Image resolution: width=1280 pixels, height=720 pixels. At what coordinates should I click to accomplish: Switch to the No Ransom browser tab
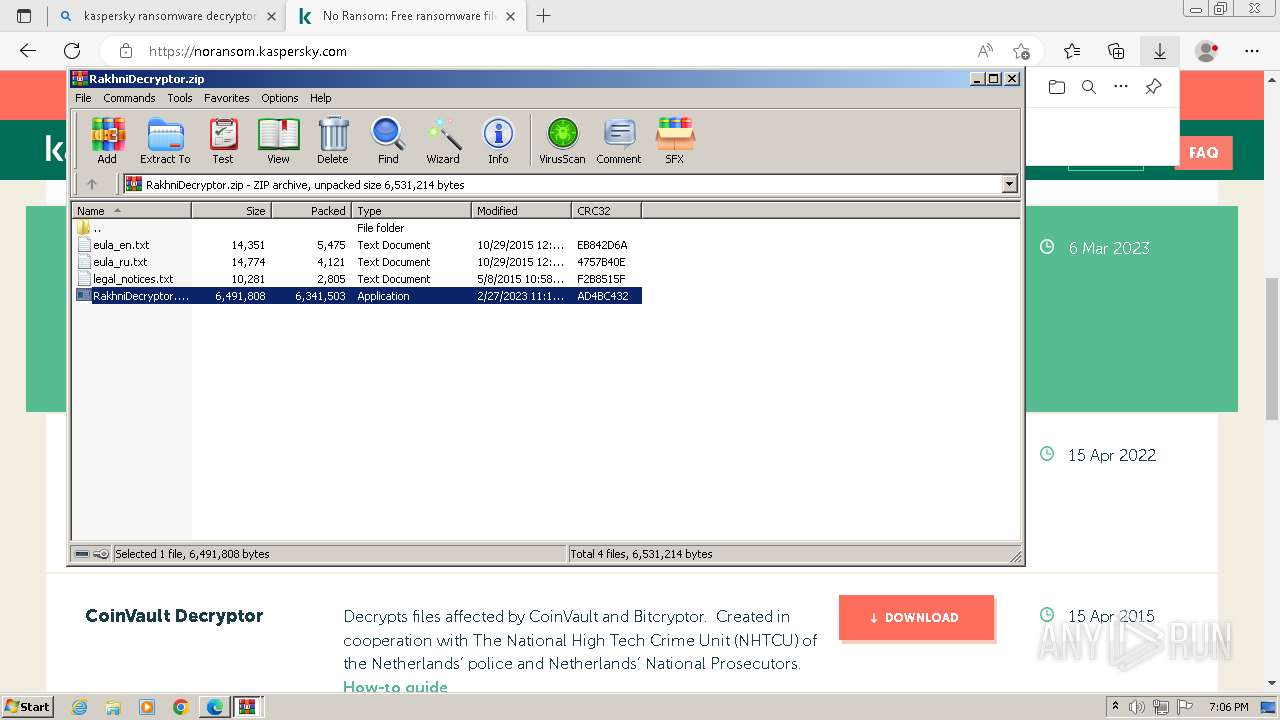click(x=409, y=16)
